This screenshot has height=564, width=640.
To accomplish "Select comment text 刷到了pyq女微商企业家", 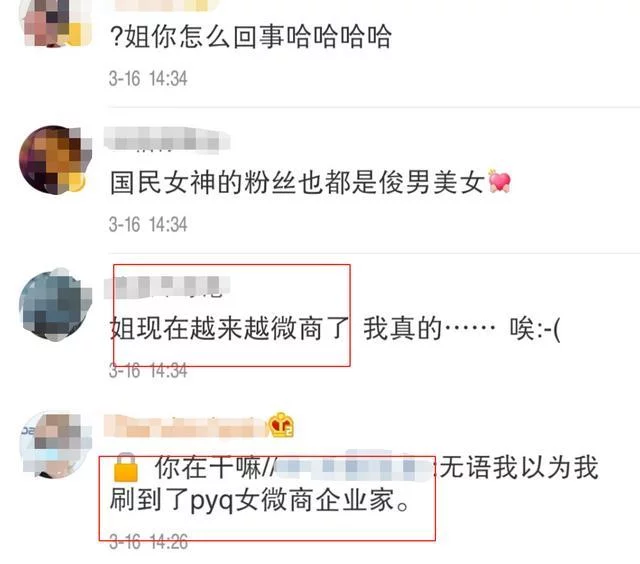I will point(259,500).
